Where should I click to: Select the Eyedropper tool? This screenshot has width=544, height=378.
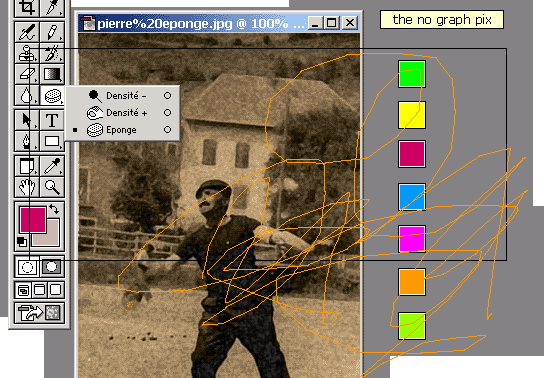(52, 166)
